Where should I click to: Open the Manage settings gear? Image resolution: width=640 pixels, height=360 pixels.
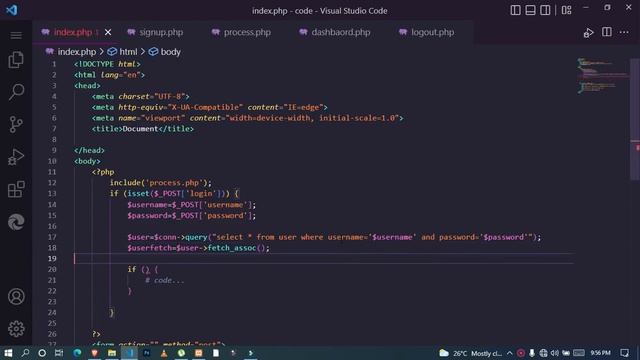16,329
